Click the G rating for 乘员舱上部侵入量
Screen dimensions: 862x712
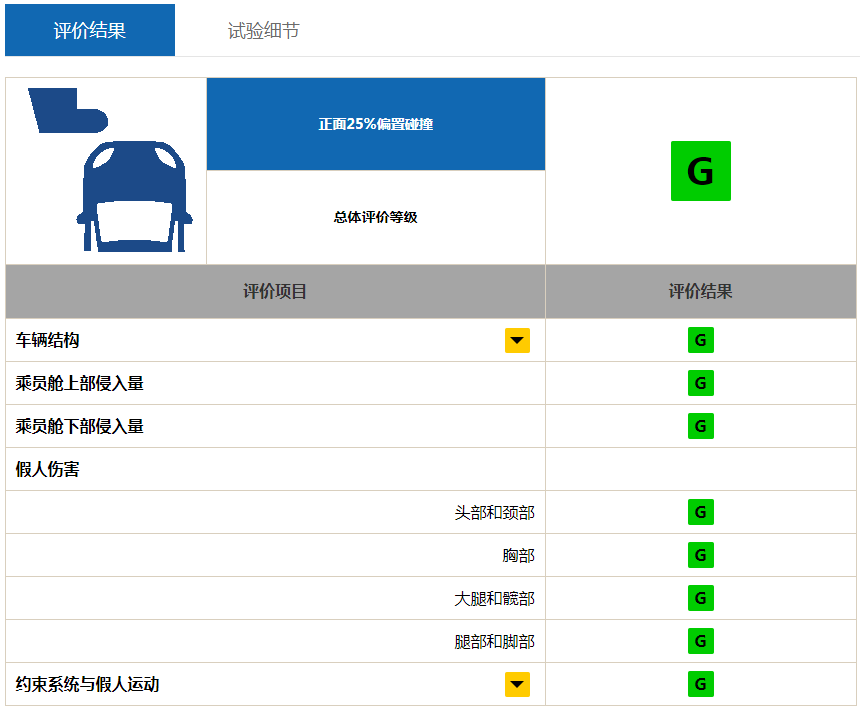tap(700, 383)
